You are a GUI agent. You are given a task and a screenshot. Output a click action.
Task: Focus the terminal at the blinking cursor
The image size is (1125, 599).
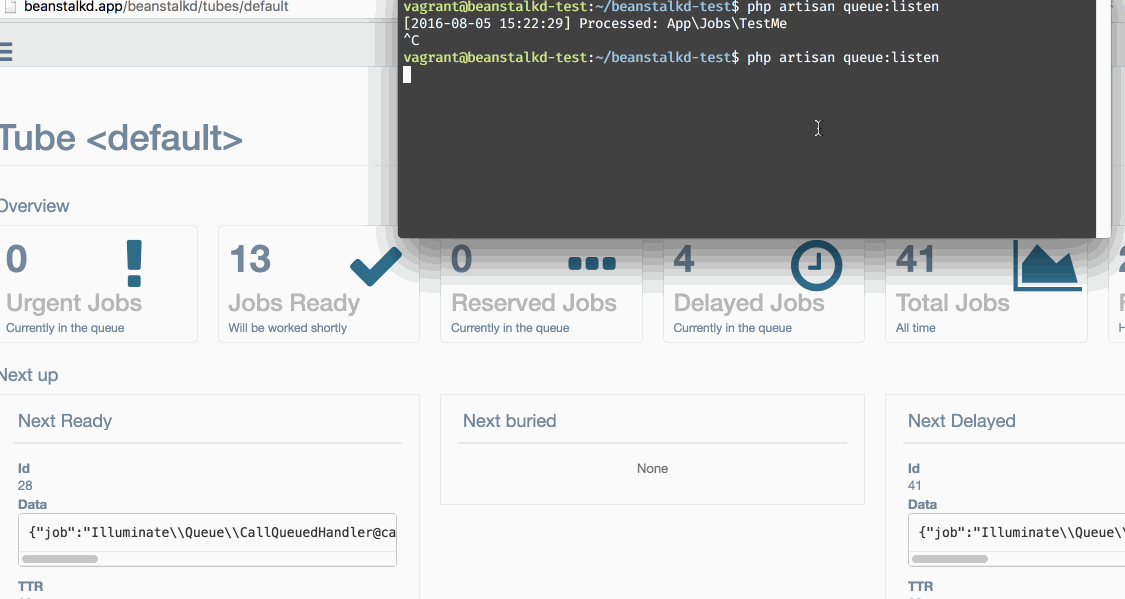pyautogui.click(x=408, y=75)
